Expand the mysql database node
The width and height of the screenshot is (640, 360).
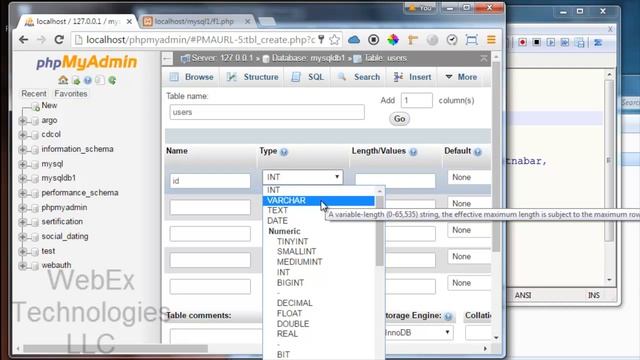(x=23, y=164)
